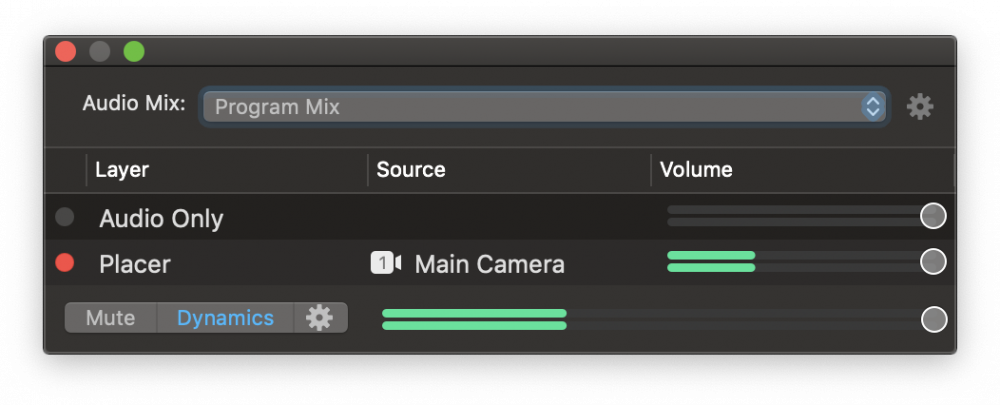
Task: Toggle the red Placer layer indicator
Action: click(x=64, y=262)
